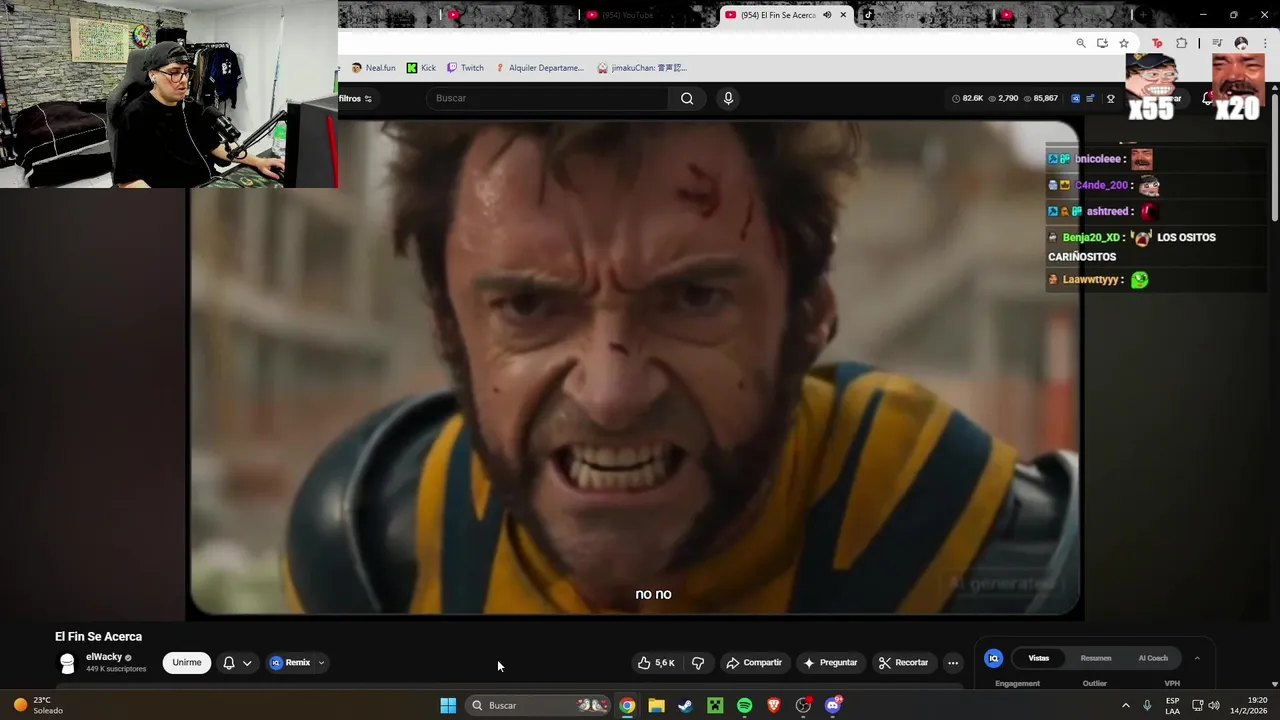Open Chrome extensions puzzle icon

pos(1182,43)
